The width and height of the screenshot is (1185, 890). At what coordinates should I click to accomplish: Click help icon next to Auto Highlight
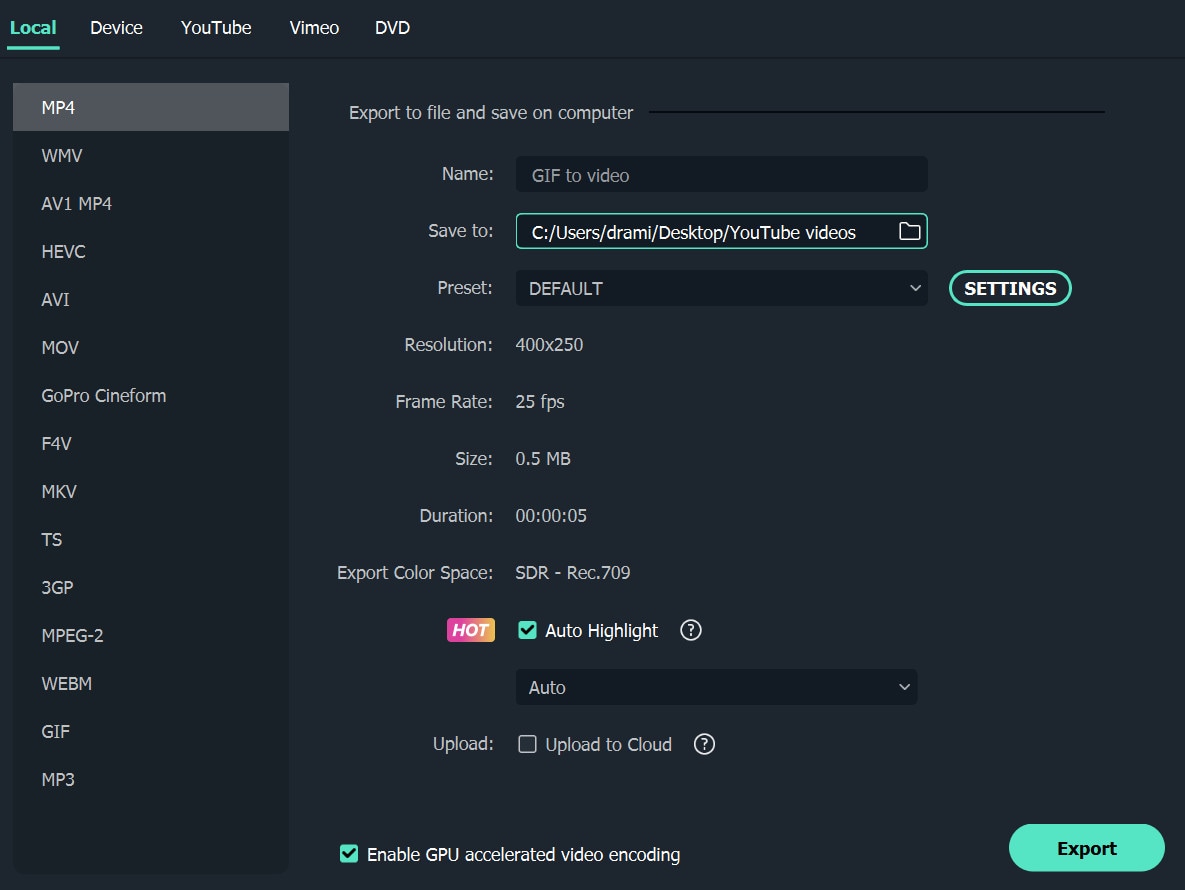pyautogui.click(x=690, y=630)
